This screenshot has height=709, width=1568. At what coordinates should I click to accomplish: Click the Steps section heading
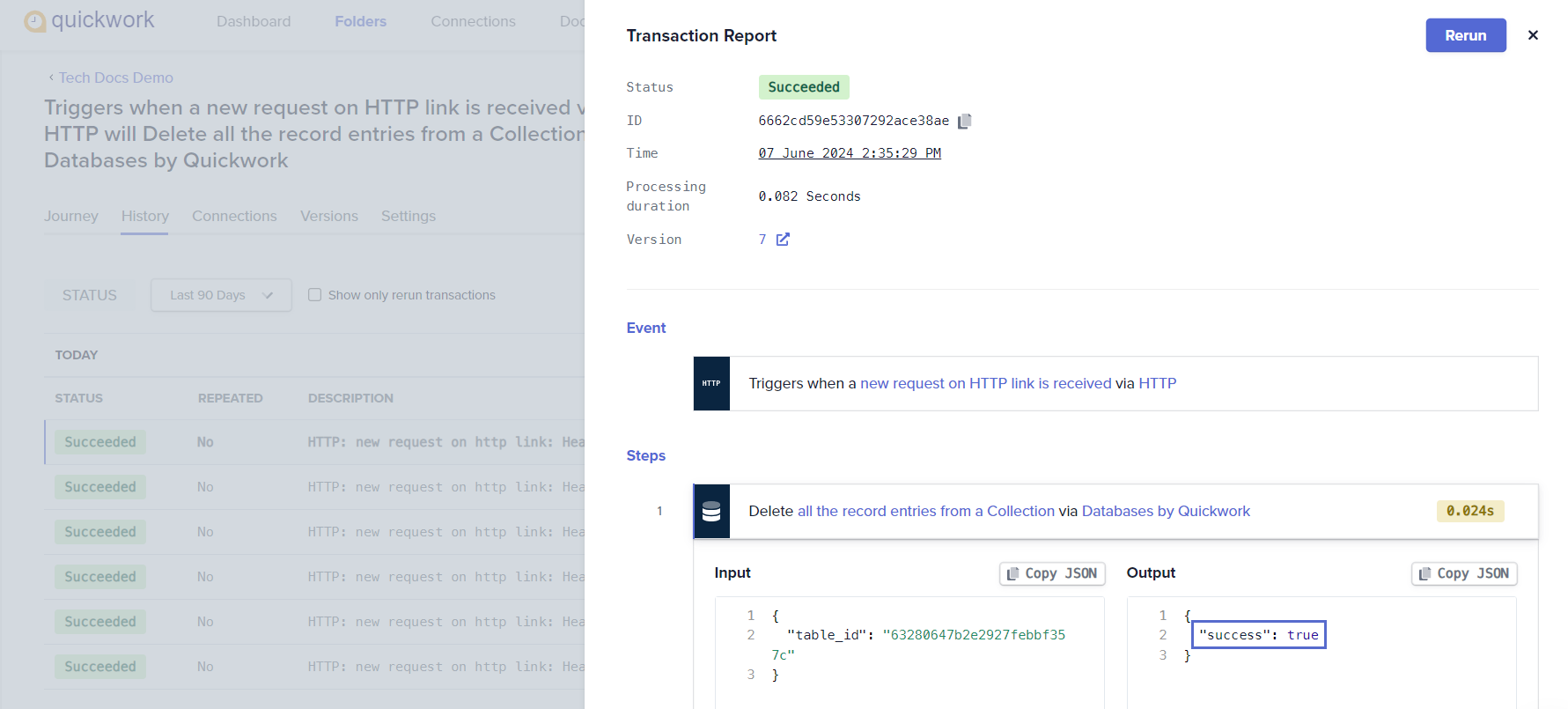click(x=645, y=455)
